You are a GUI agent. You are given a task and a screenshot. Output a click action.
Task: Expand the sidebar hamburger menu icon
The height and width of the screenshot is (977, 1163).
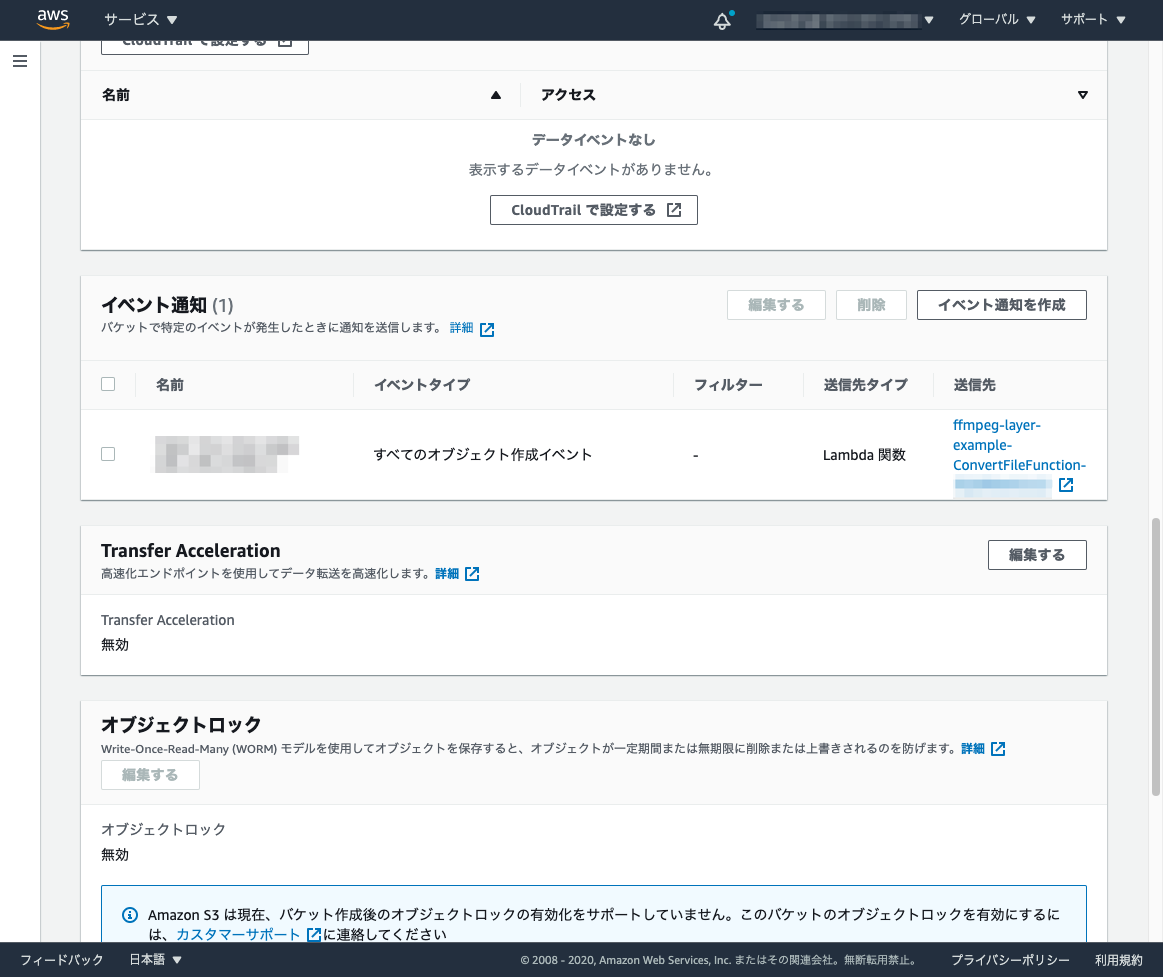pos(20,61)
